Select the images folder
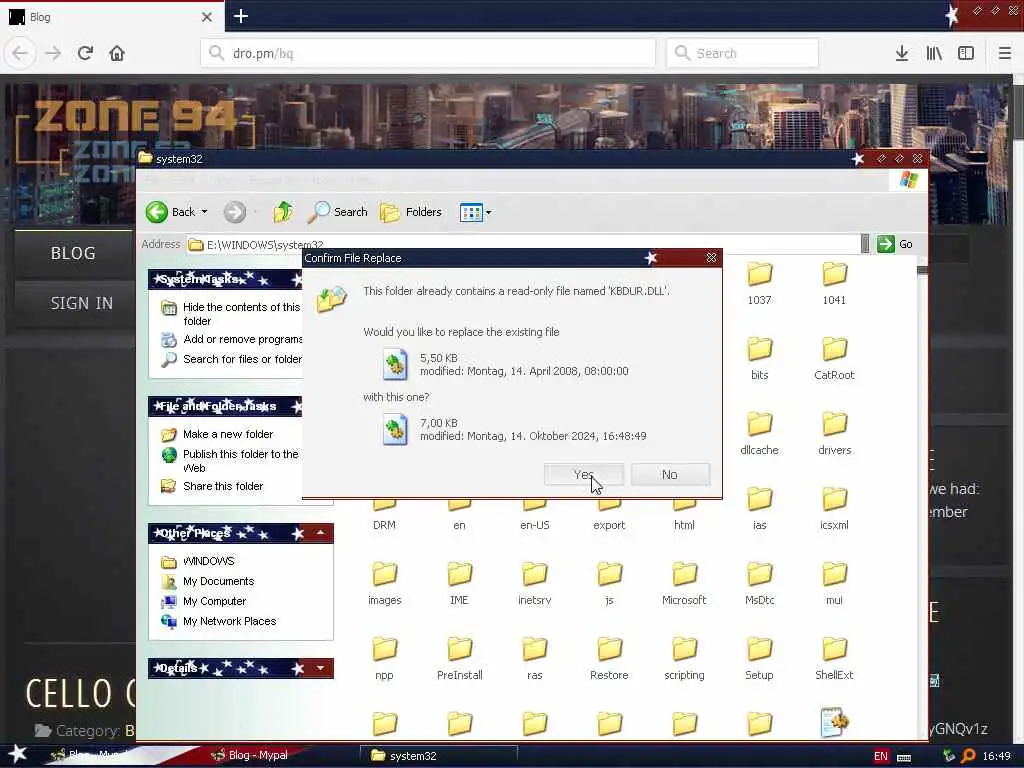1024x768 pixels. (x=385, y=584)
